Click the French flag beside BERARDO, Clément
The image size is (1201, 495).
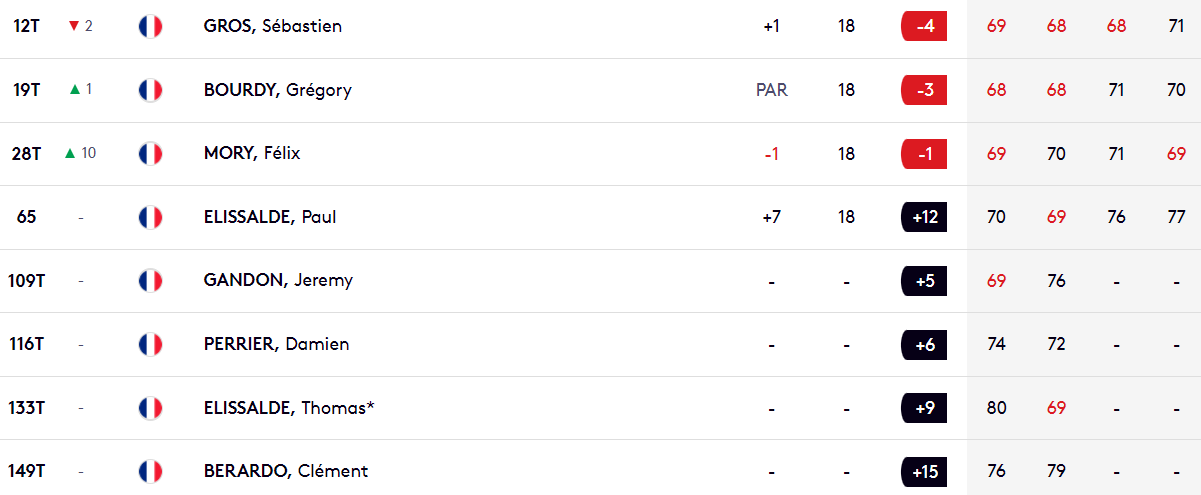[150, 471]
